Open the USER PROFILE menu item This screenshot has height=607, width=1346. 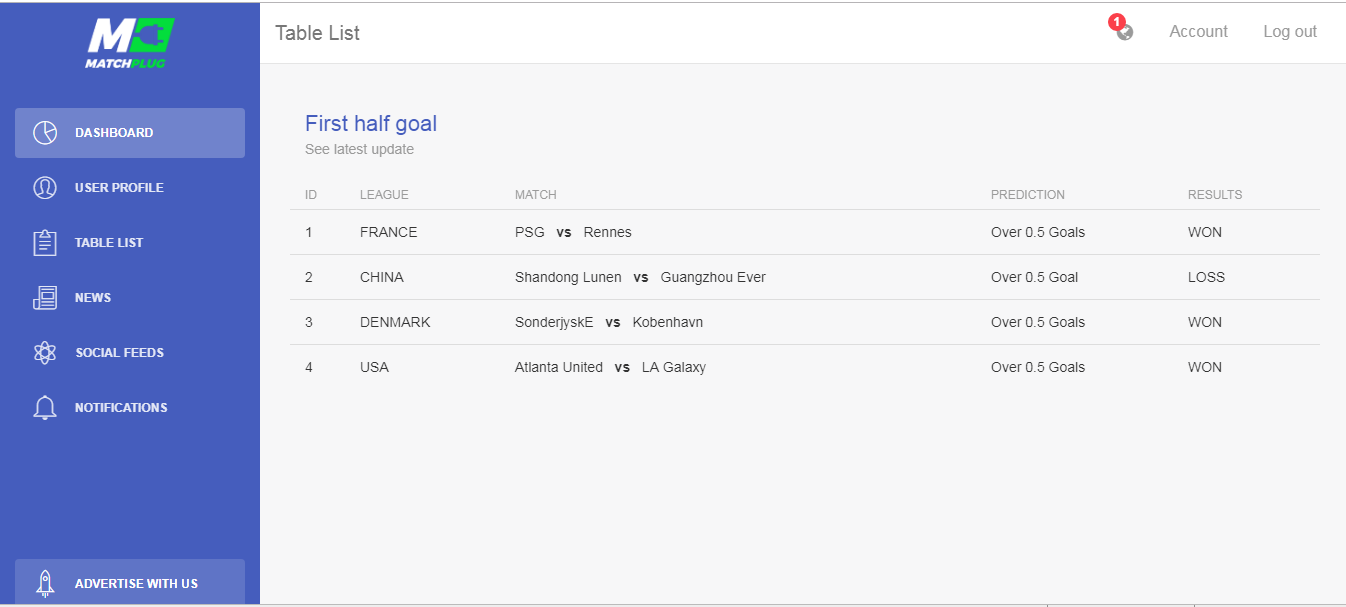130,188
